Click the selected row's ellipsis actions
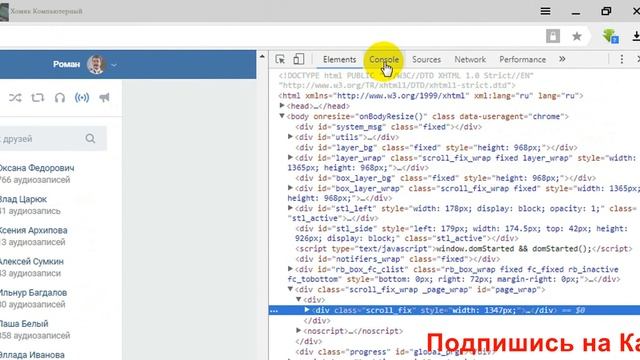 pos(274,311)
